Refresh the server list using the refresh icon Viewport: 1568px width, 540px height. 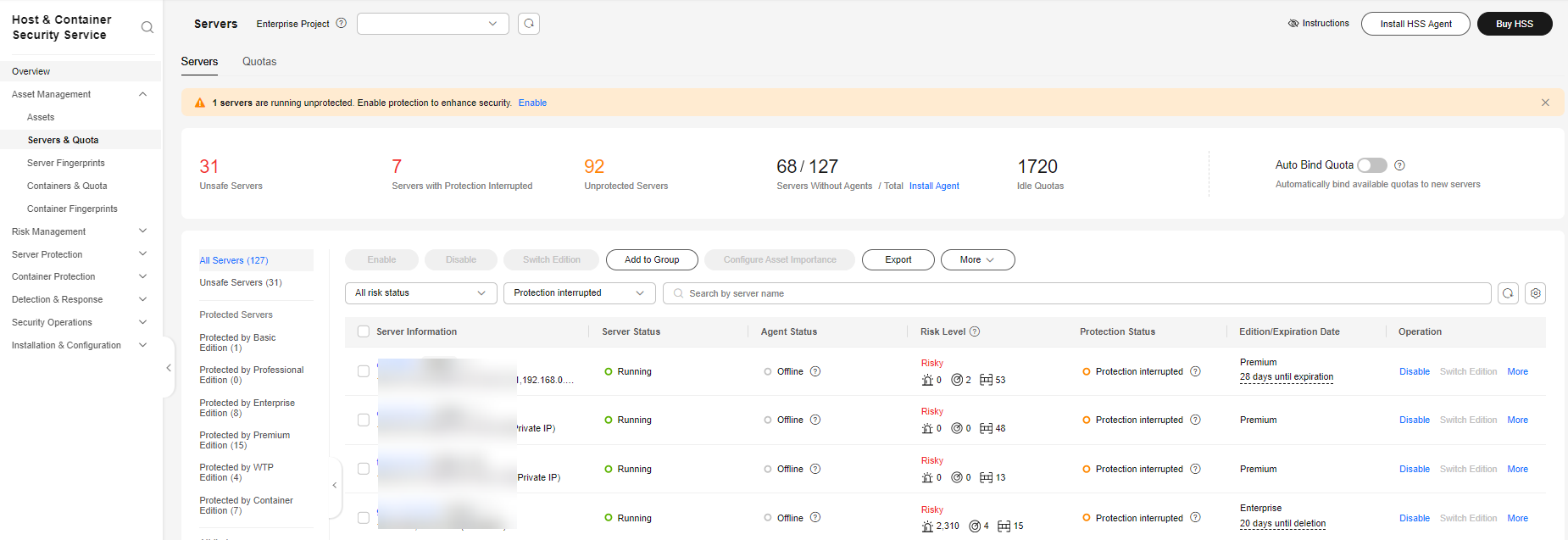[x=1508, y=293]
